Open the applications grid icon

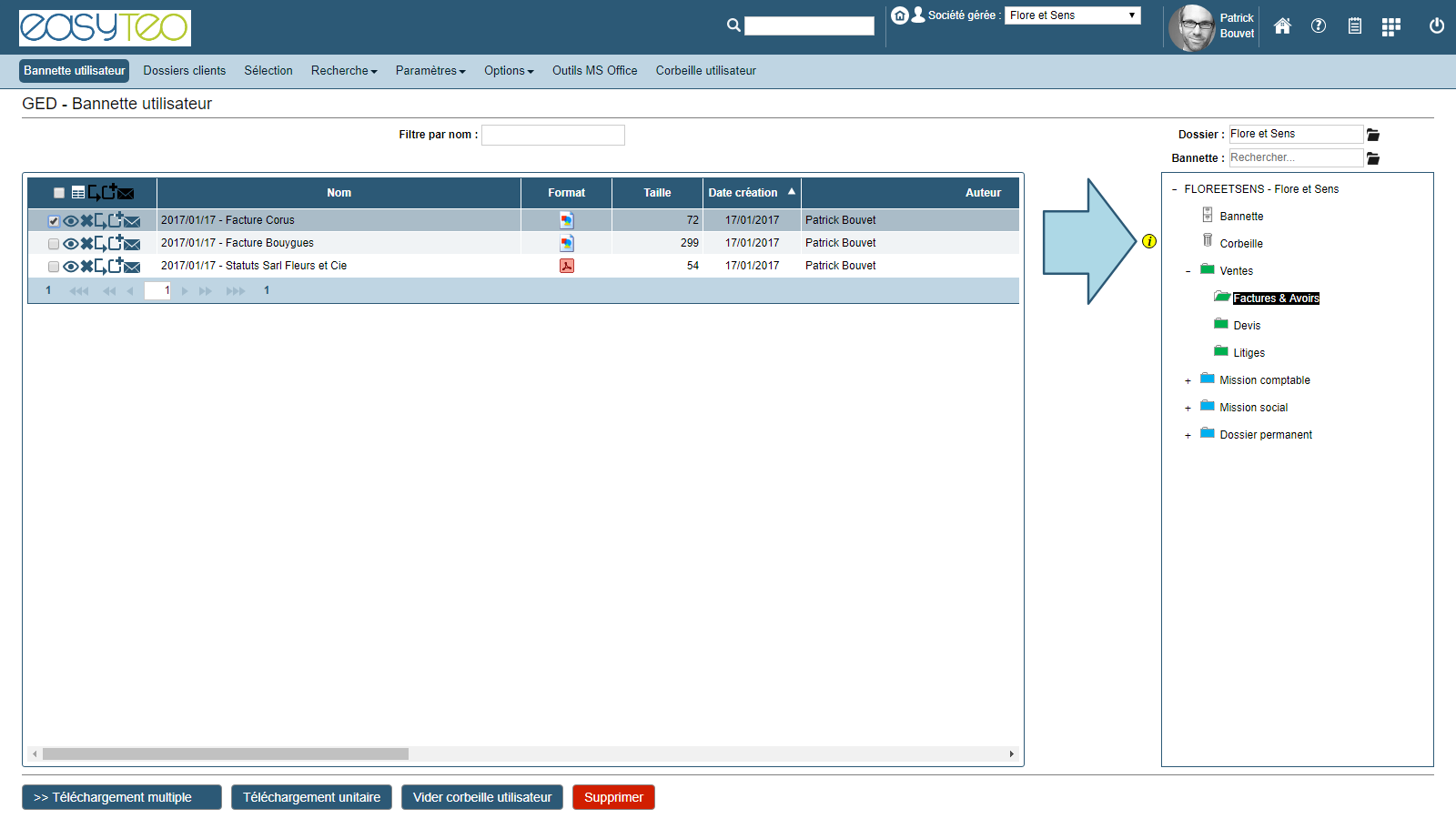tap(1390, 27)
